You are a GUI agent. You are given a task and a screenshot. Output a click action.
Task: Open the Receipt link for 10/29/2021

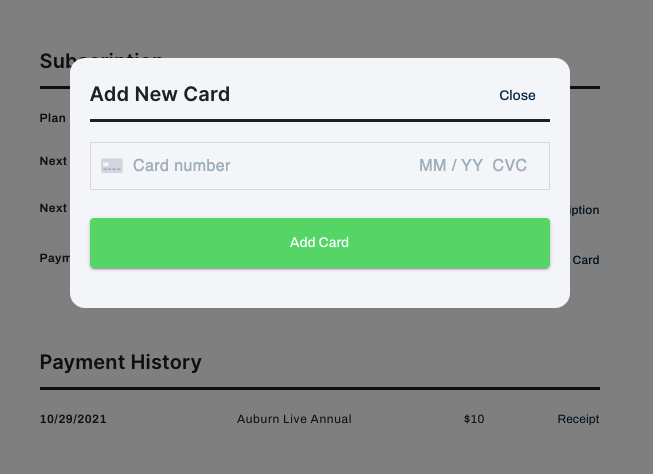pos(578,419)
